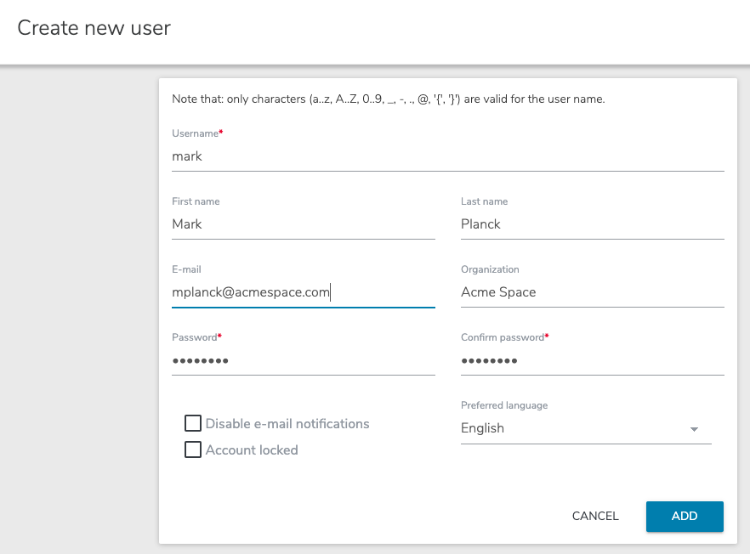Click the E-mail label text
The height and width of the screenshot is (554, 750).
click(186, 269)
